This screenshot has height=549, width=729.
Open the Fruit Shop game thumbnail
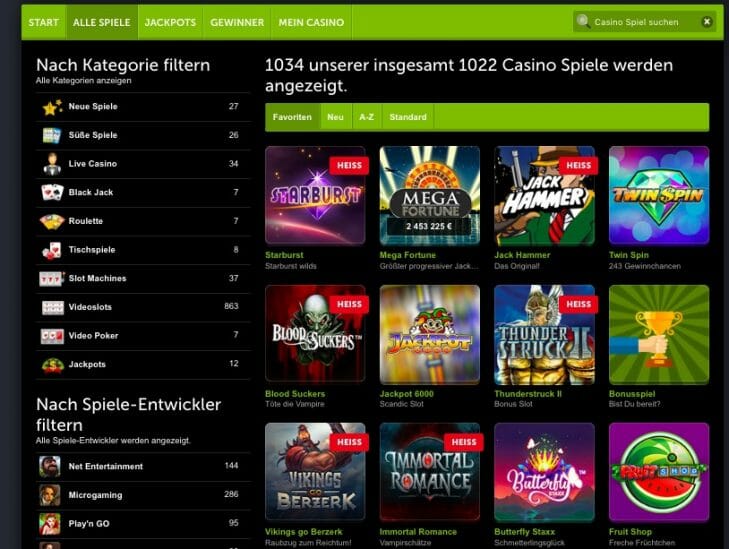pyautogui.click(x=659, y=472)
